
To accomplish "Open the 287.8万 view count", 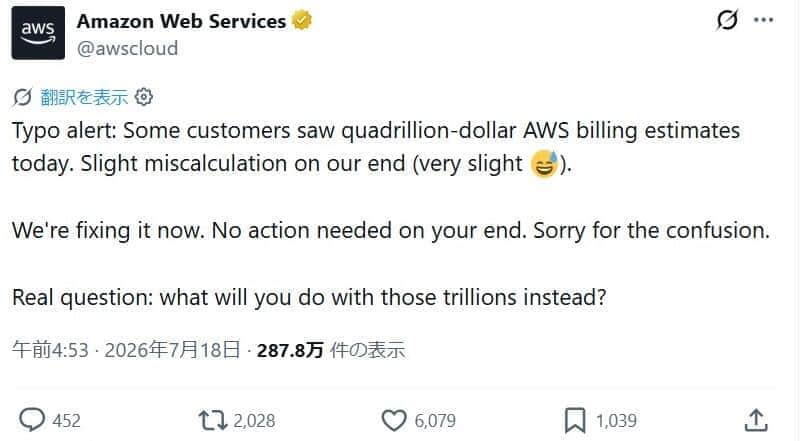I will (290, 350).
